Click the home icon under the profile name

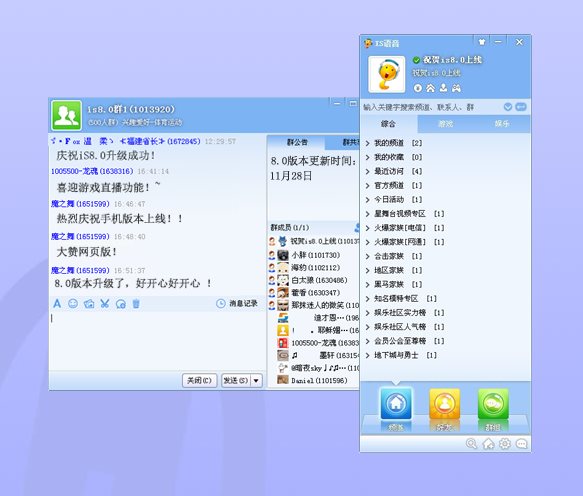tap(431, 88)
